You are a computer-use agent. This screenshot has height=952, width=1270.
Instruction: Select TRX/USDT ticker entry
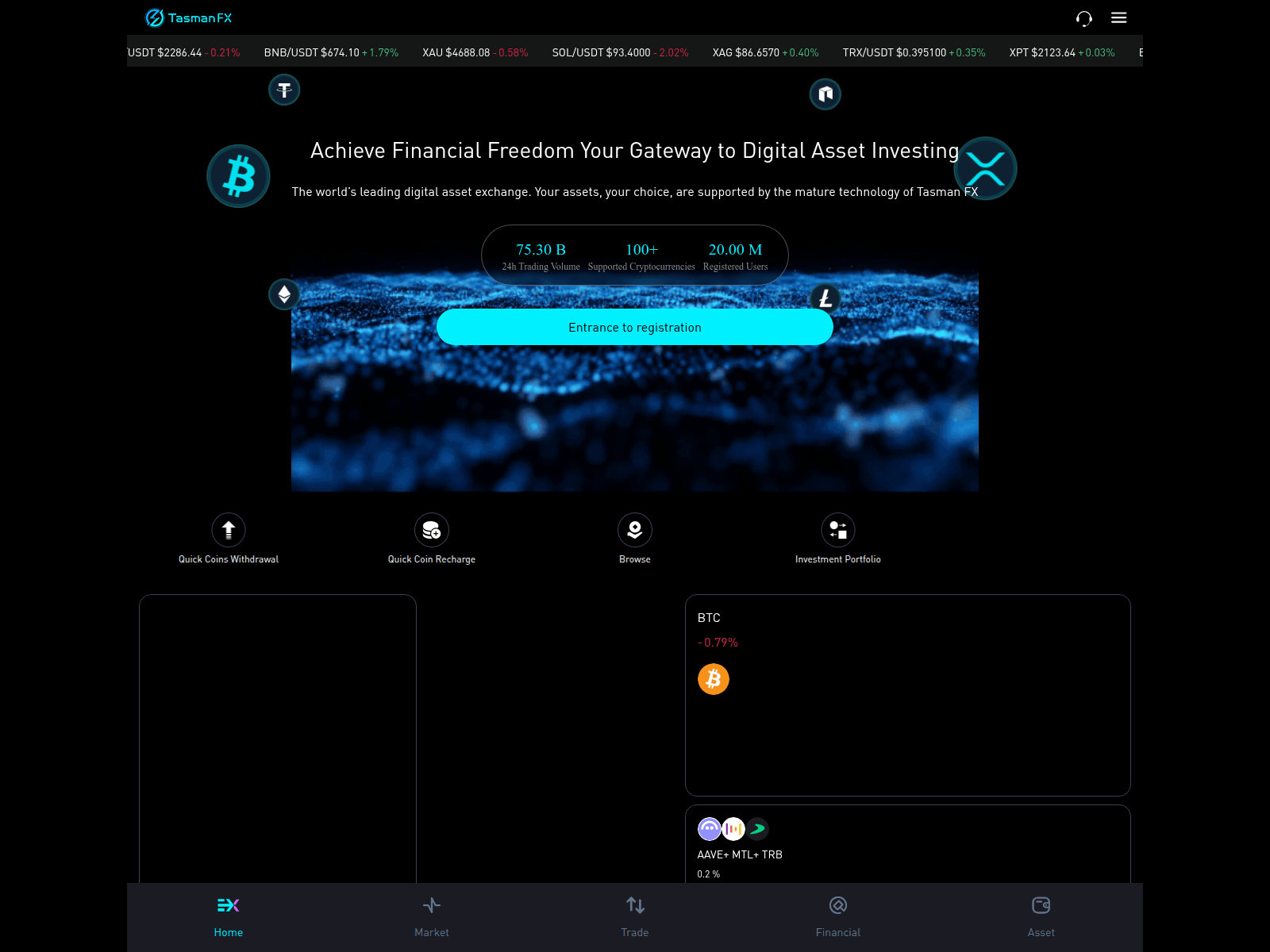914,52
